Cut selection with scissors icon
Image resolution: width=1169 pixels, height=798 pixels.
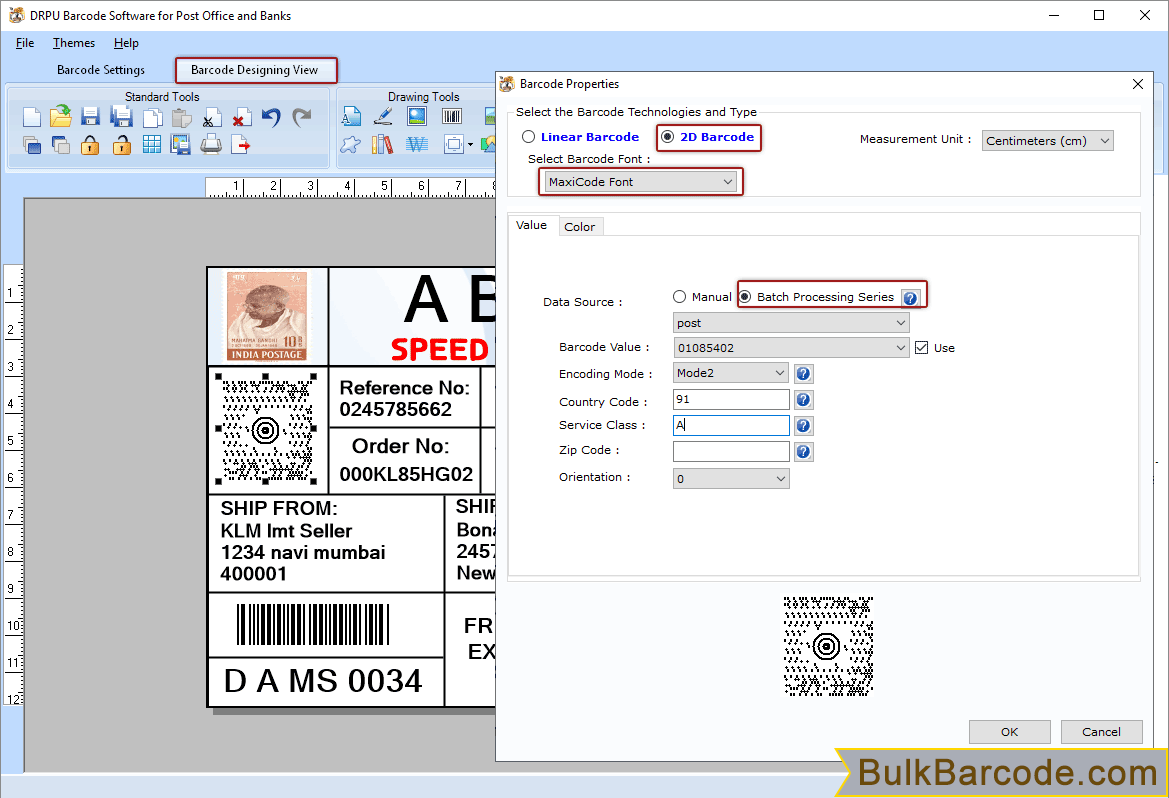pos(210,118)
